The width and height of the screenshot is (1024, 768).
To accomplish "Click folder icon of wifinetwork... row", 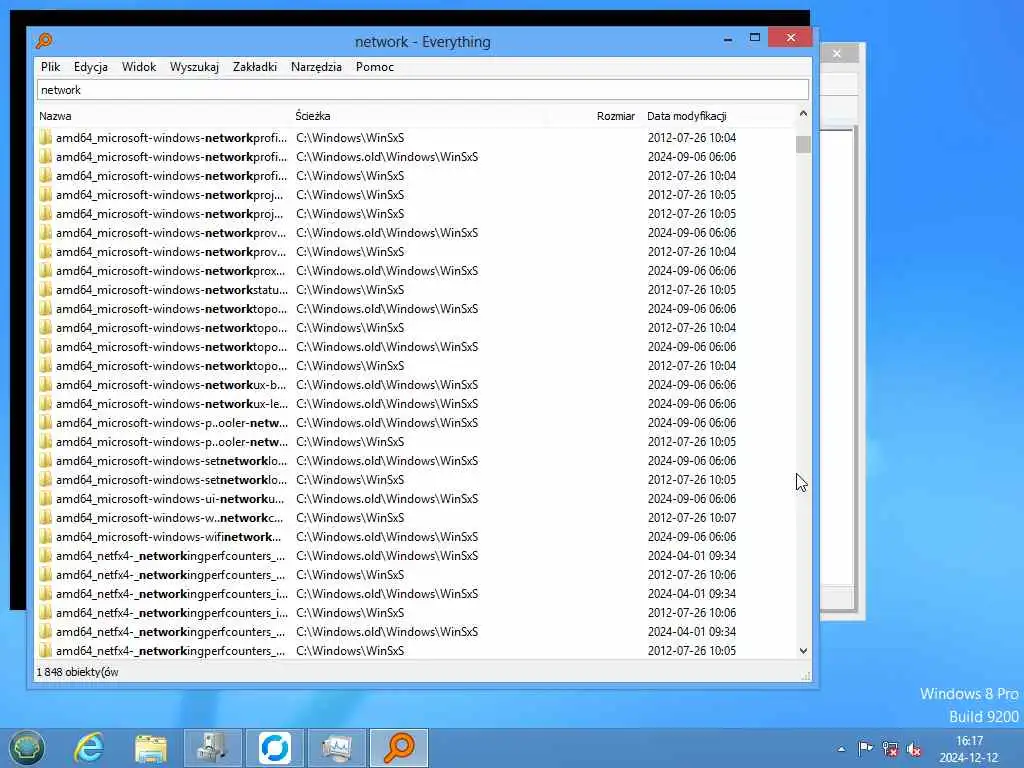I will pos(45,536).
